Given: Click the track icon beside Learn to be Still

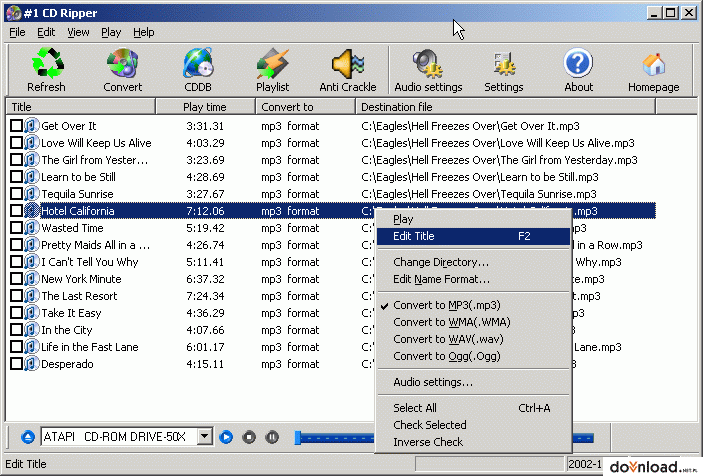Looking at the screenshot, I should click(31, 177).
